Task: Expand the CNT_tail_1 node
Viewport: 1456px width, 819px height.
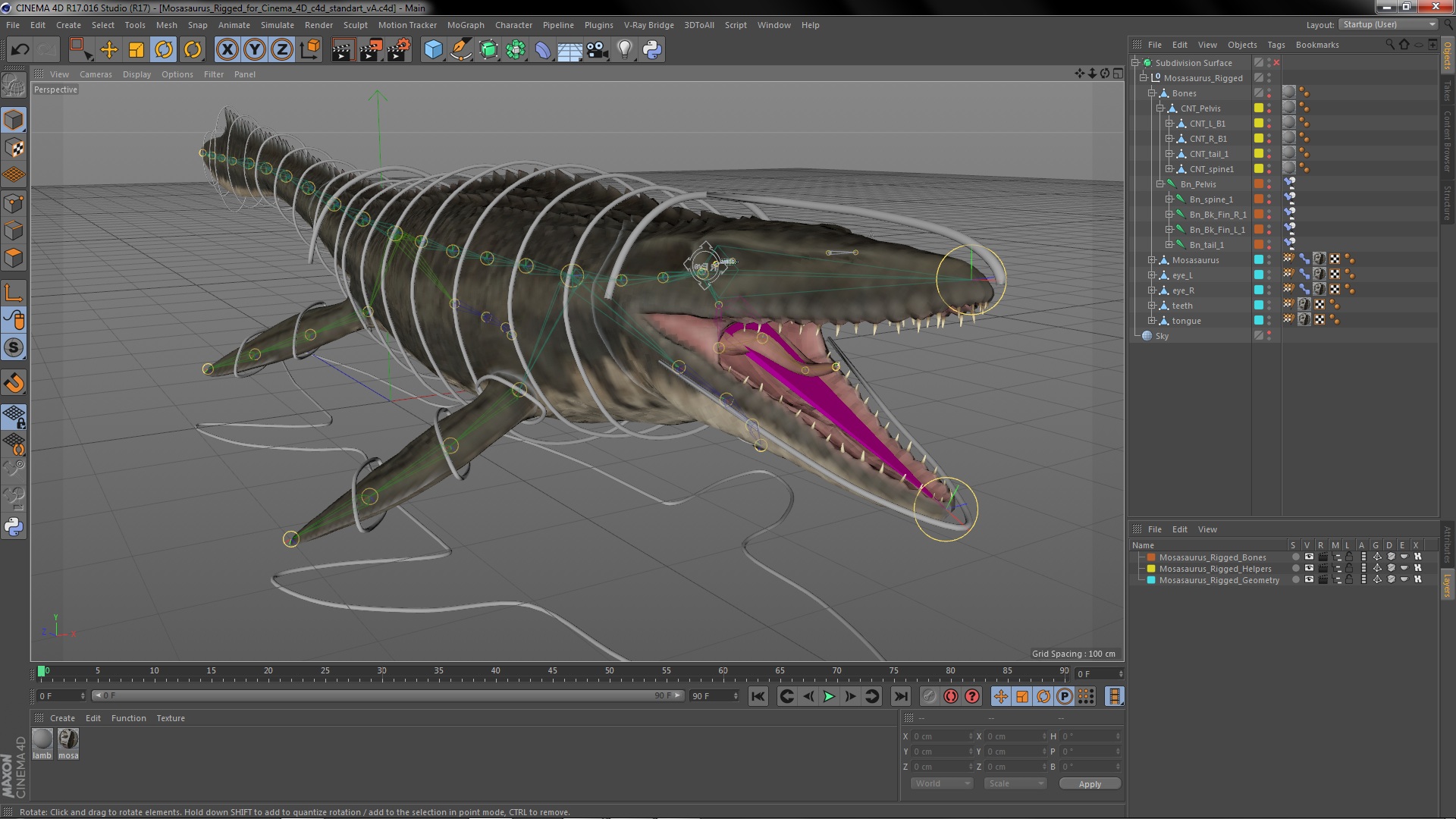Action: (x=1169, y=154)
